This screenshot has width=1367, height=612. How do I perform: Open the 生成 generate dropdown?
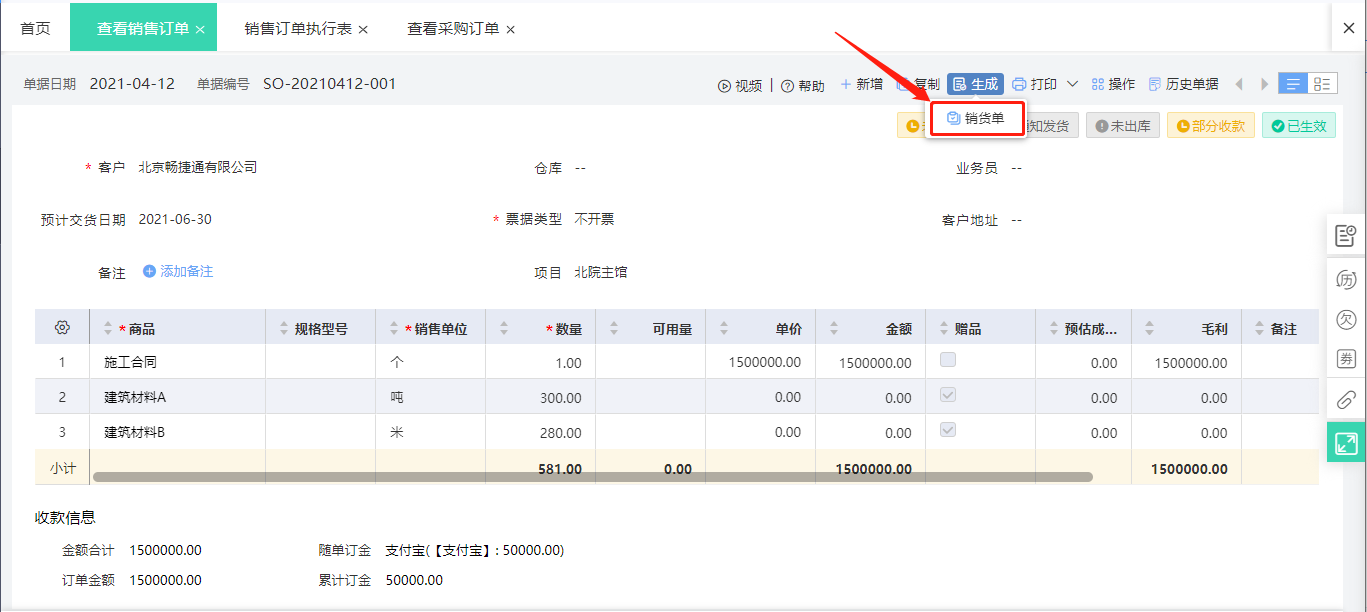[975, 84]
